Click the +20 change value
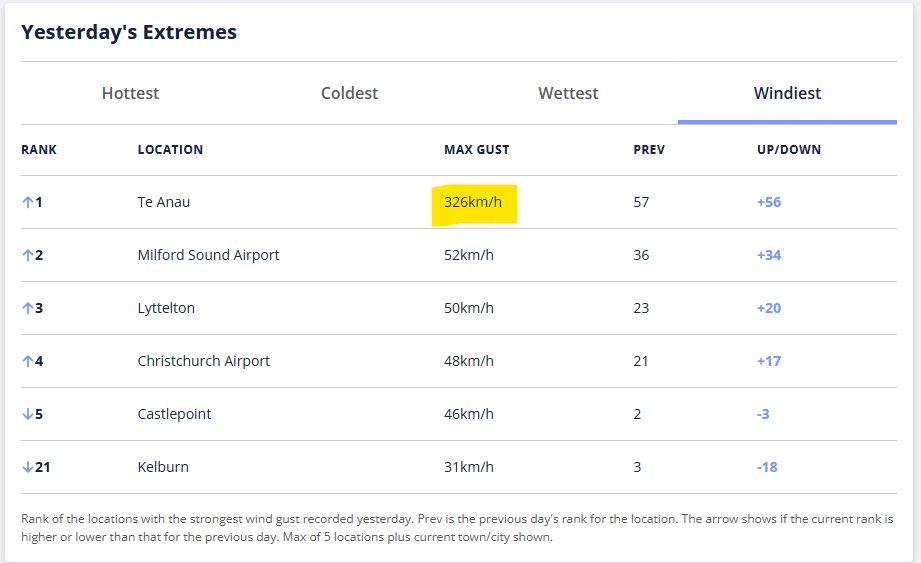 769,308
